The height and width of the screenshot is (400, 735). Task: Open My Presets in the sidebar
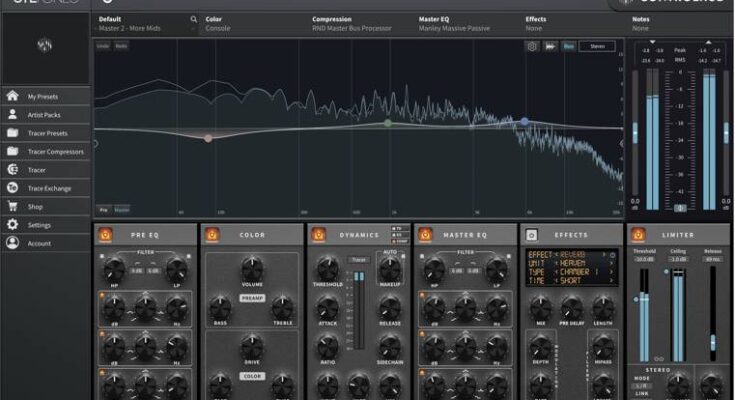click(x=42, y=96)
